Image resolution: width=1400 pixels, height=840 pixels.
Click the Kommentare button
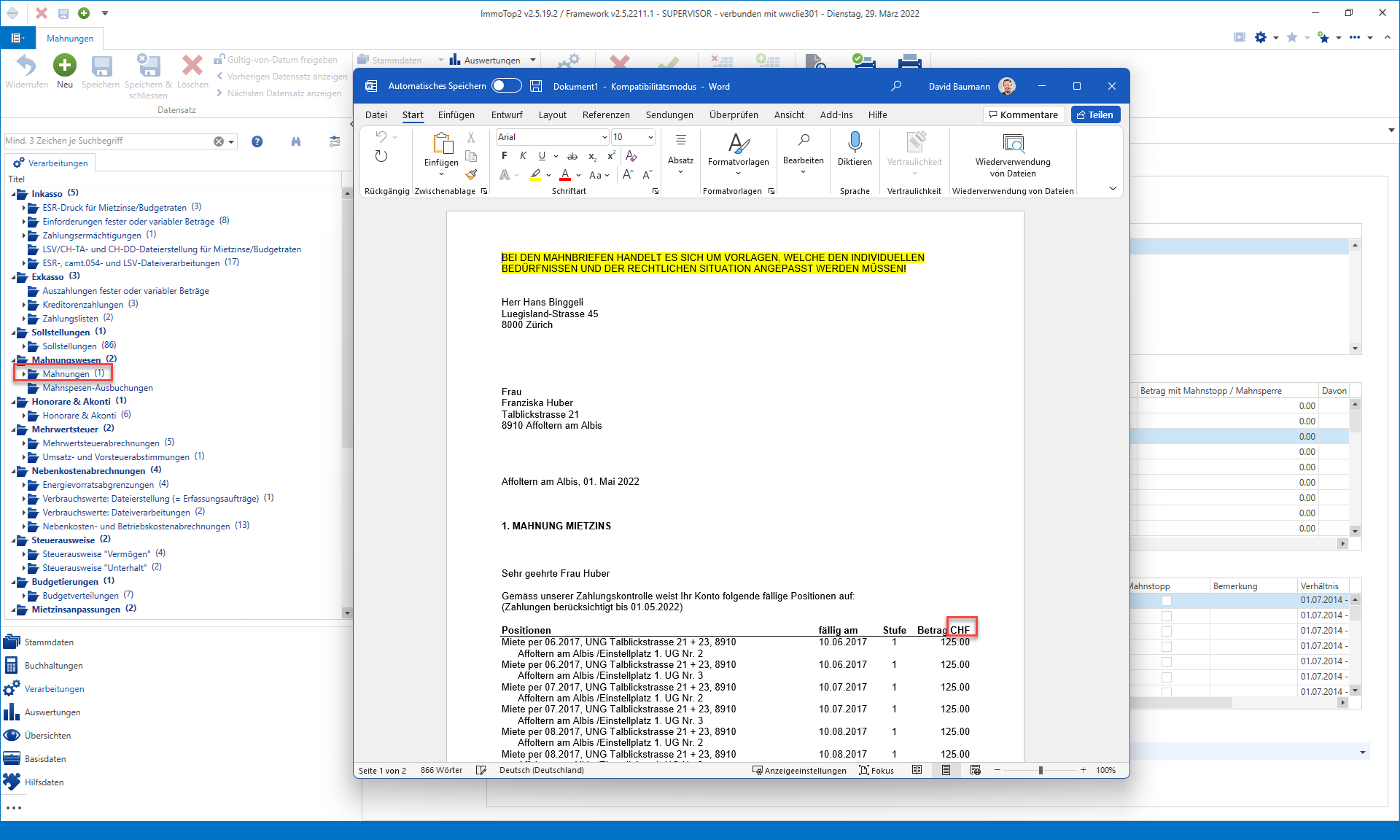(x=1023, y=114)
